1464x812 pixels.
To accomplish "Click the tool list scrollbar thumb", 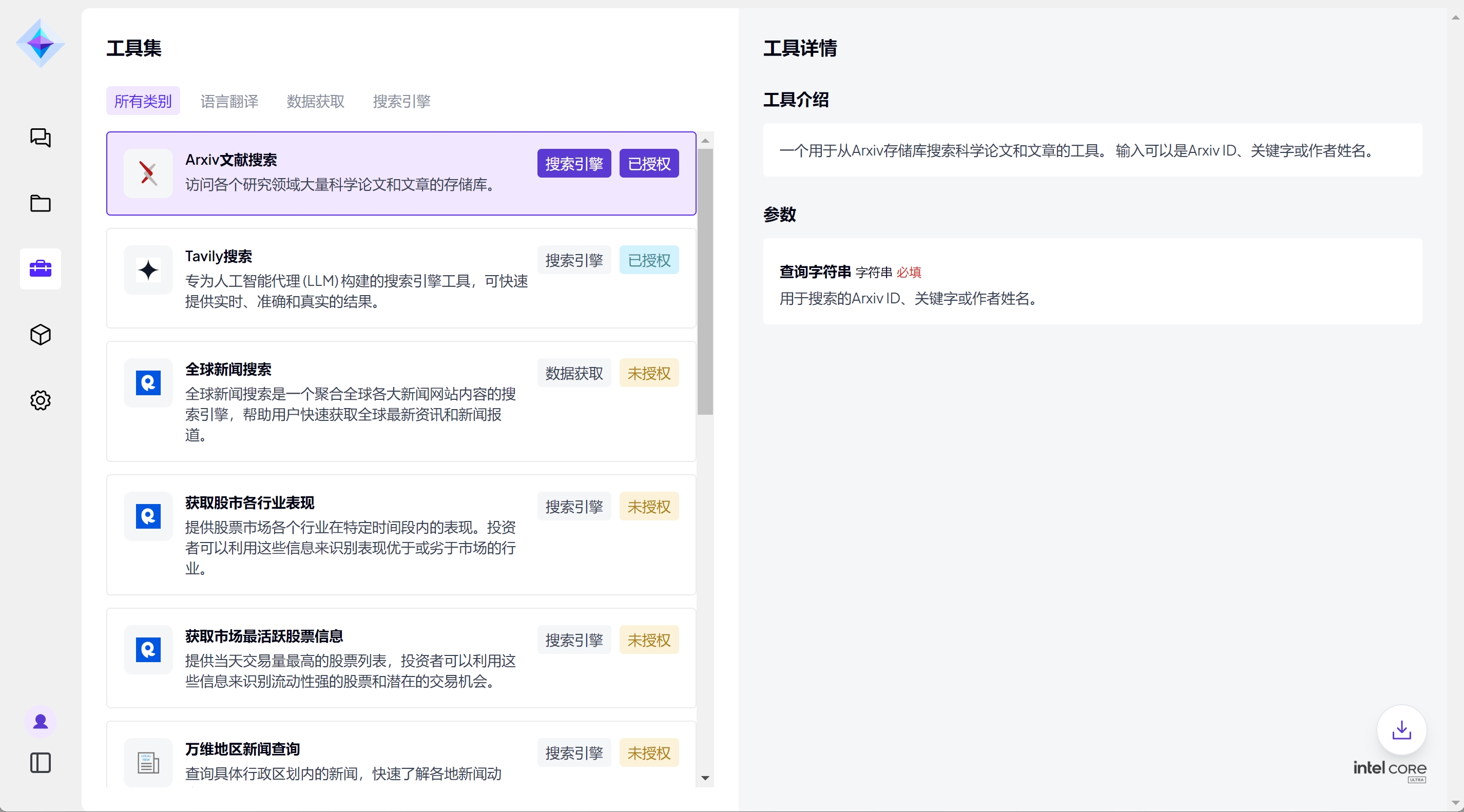I will (x=705, y=281).
